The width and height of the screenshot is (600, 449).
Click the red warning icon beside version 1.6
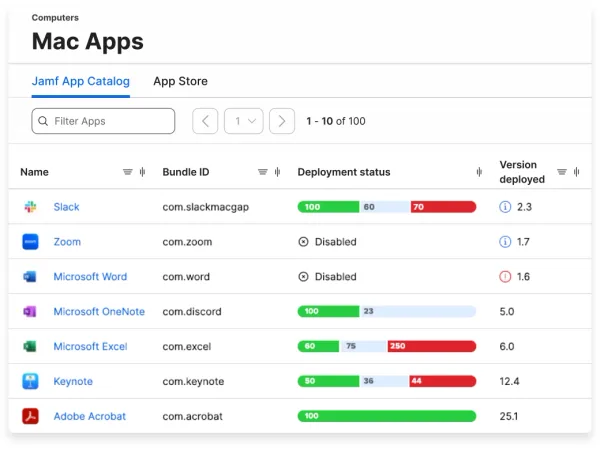505,277
